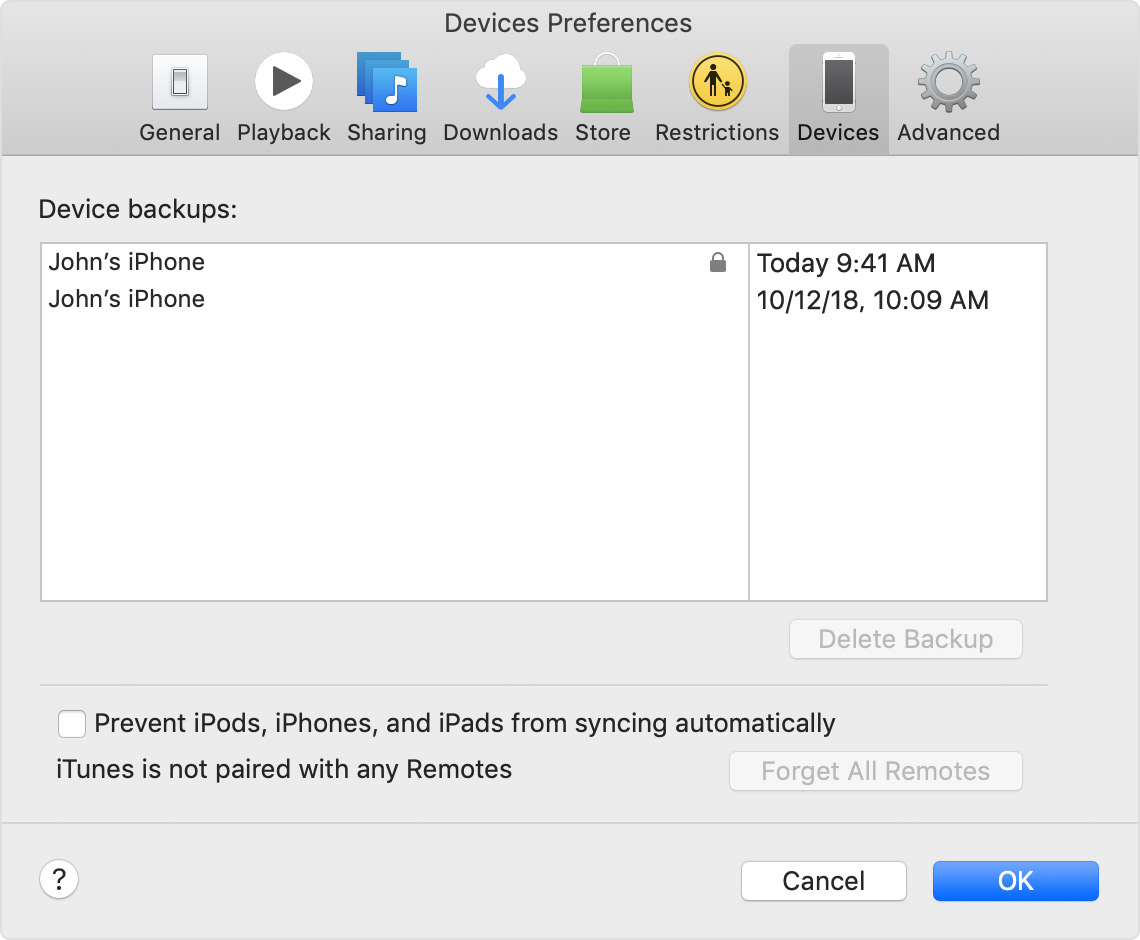The width and height of the screenshot is (1140, 940).
Task: Open the Playback preferences pane
Action: click(284, 98)
